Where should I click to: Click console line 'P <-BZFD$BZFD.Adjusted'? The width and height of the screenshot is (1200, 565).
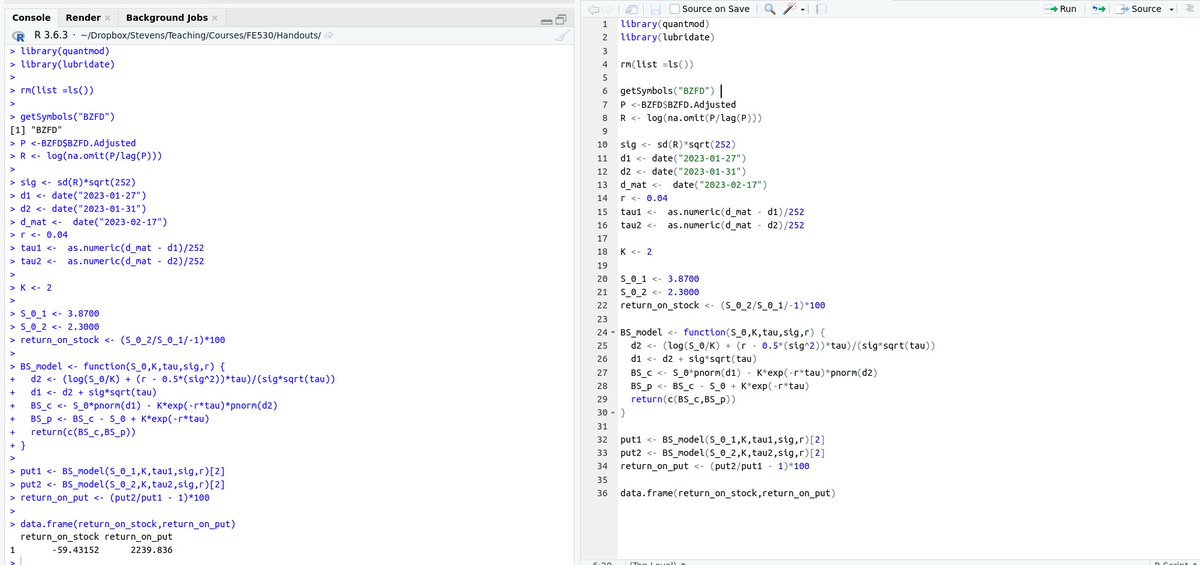[78, 143]
